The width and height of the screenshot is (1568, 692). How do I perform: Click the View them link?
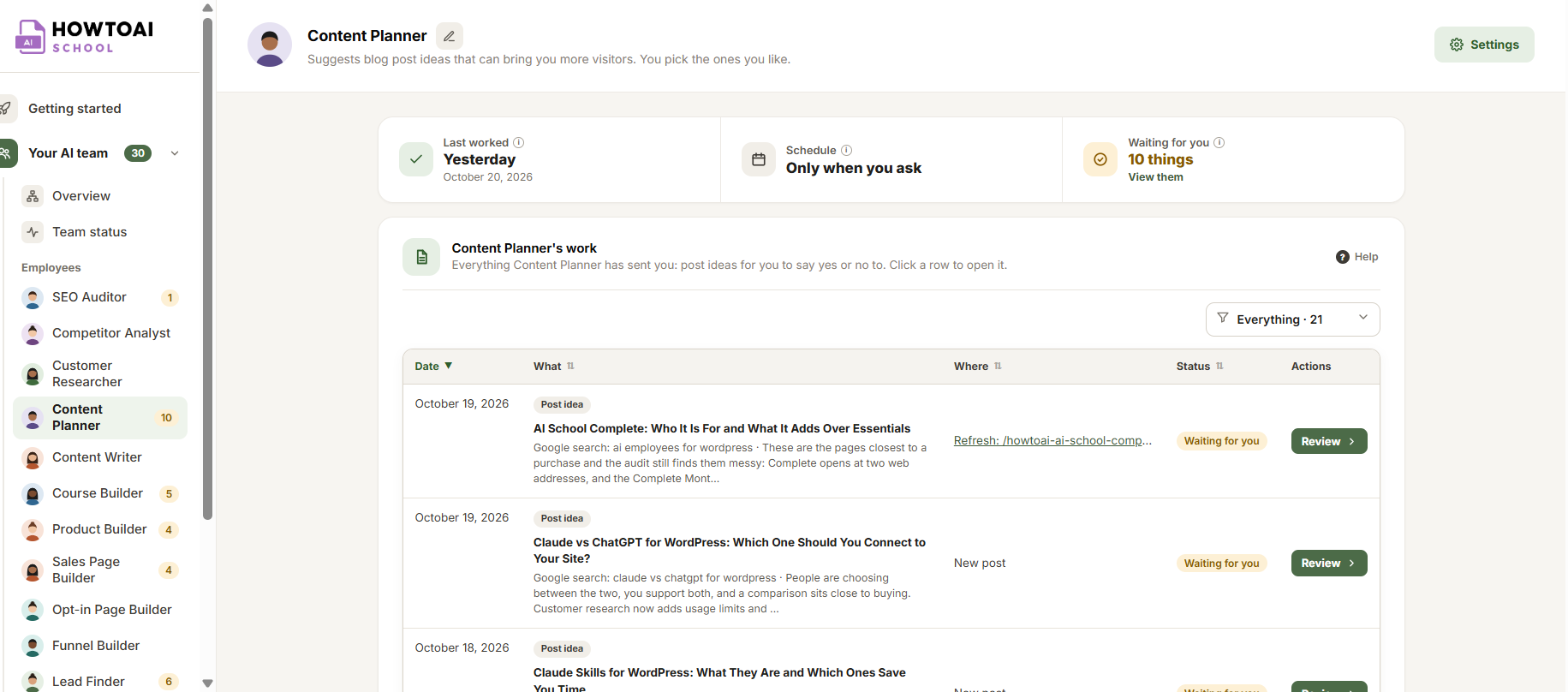[x=1155, y=177]
